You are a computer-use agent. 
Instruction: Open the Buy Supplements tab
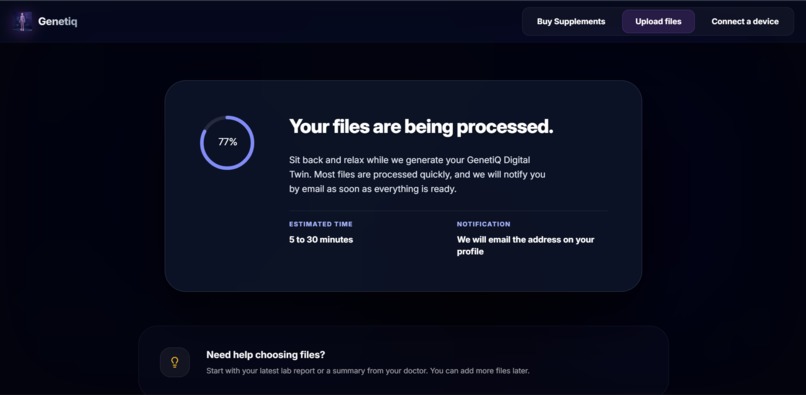click(571, 22)
